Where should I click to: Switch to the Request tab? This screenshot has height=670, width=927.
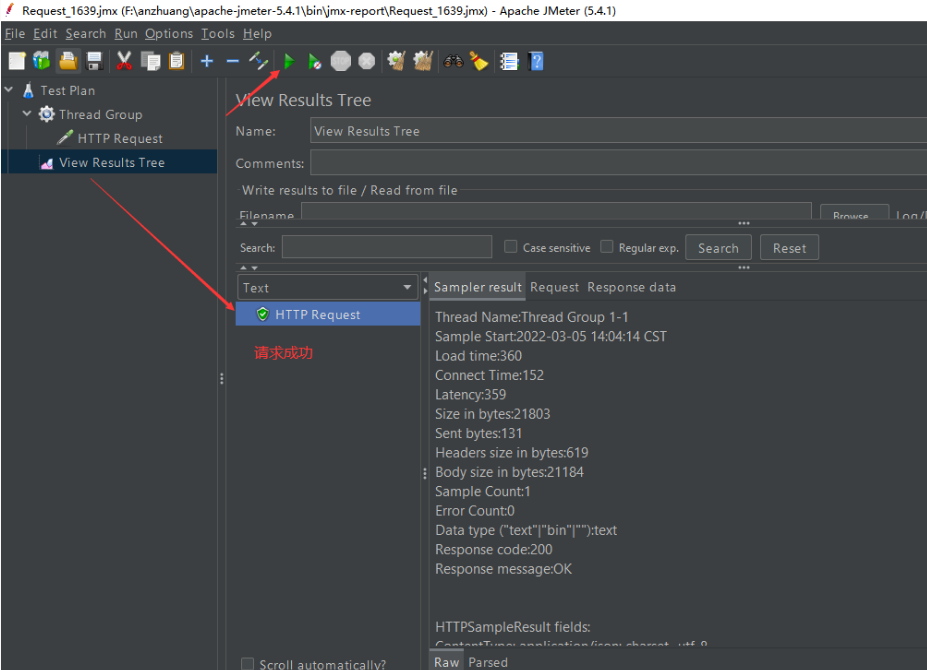point(555,287)
